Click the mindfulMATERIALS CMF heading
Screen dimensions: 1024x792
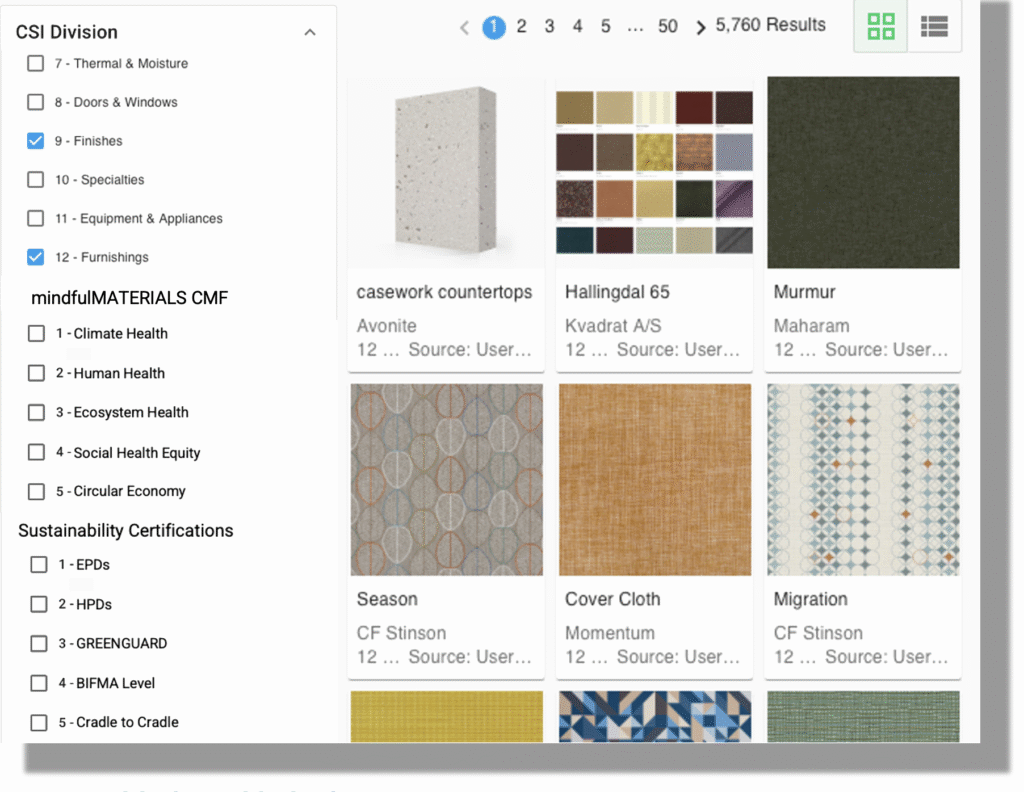[129, 298]
